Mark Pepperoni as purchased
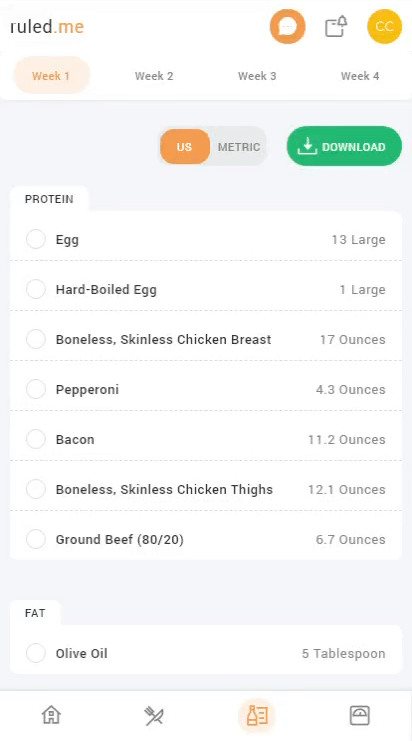The height and width of the screenshot is (741, 412). [36, 389]
